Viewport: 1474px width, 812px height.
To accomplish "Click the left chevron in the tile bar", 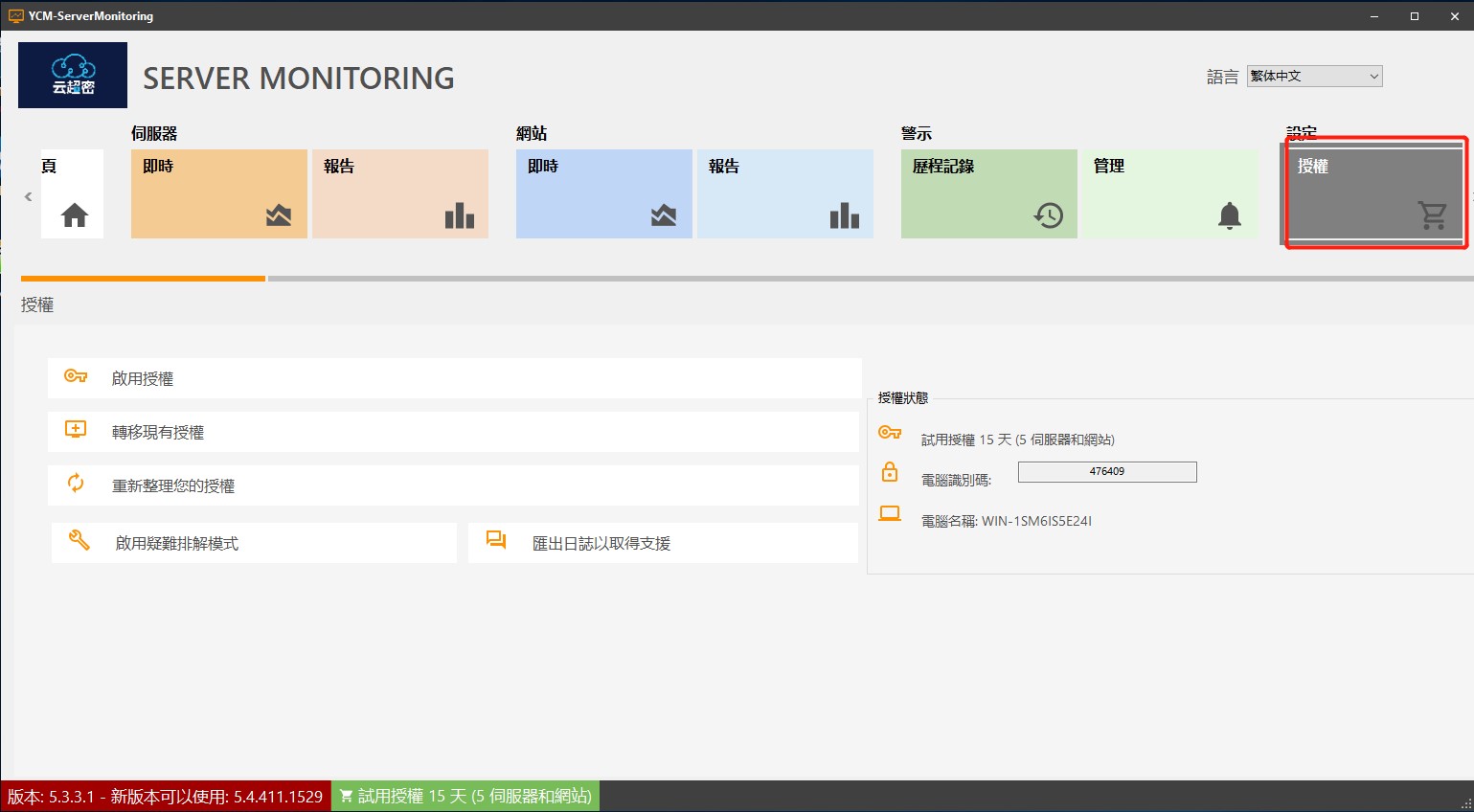I will coord(28,196).
